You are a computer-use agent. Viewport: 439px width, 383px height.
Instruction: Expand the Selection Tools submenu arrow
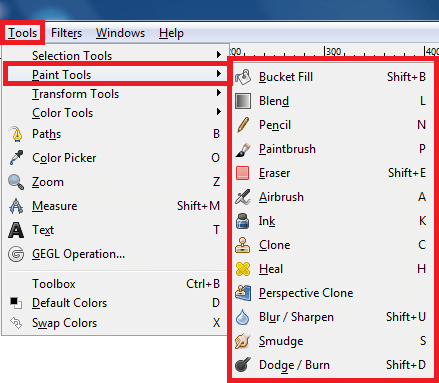click(x=219, y=54)
